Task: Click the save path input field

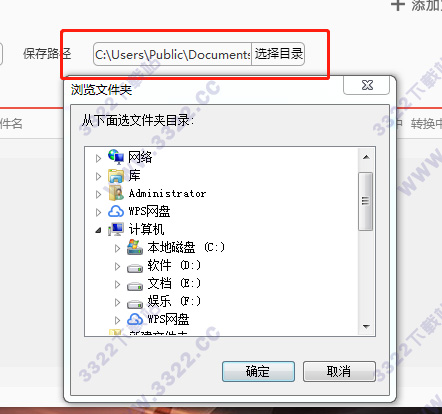Action: tap(172, 54)
